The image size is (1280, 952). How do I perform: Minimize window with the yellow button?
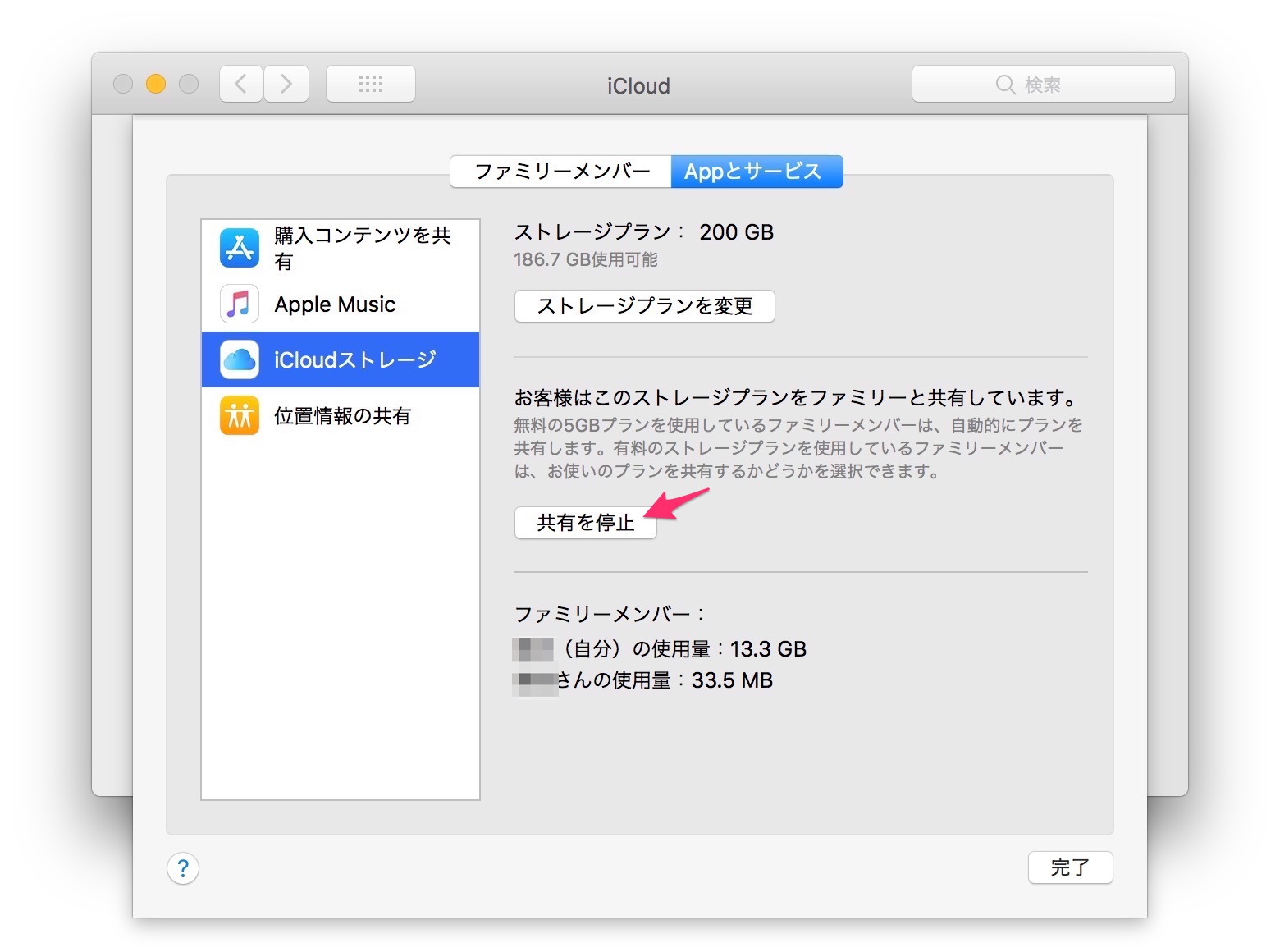tap(156, 84)
